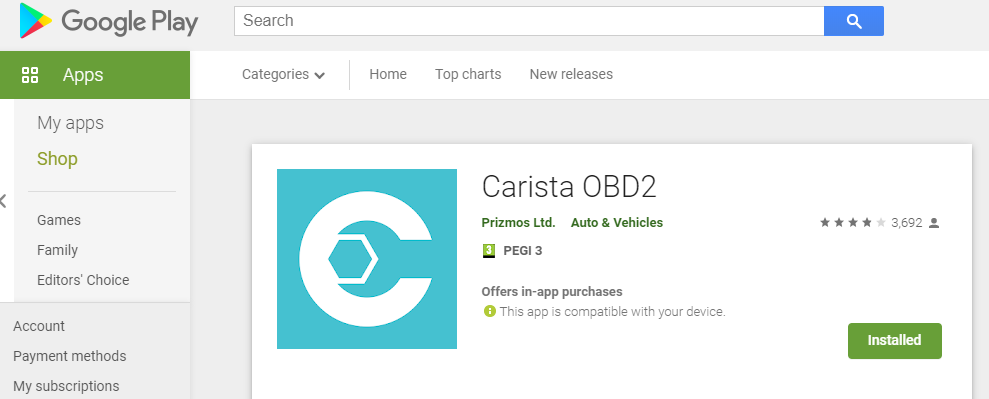The height and width of the screenshot is (399, 989).
Task: Click the blue search magnifier button
Action: click(853, 21)
